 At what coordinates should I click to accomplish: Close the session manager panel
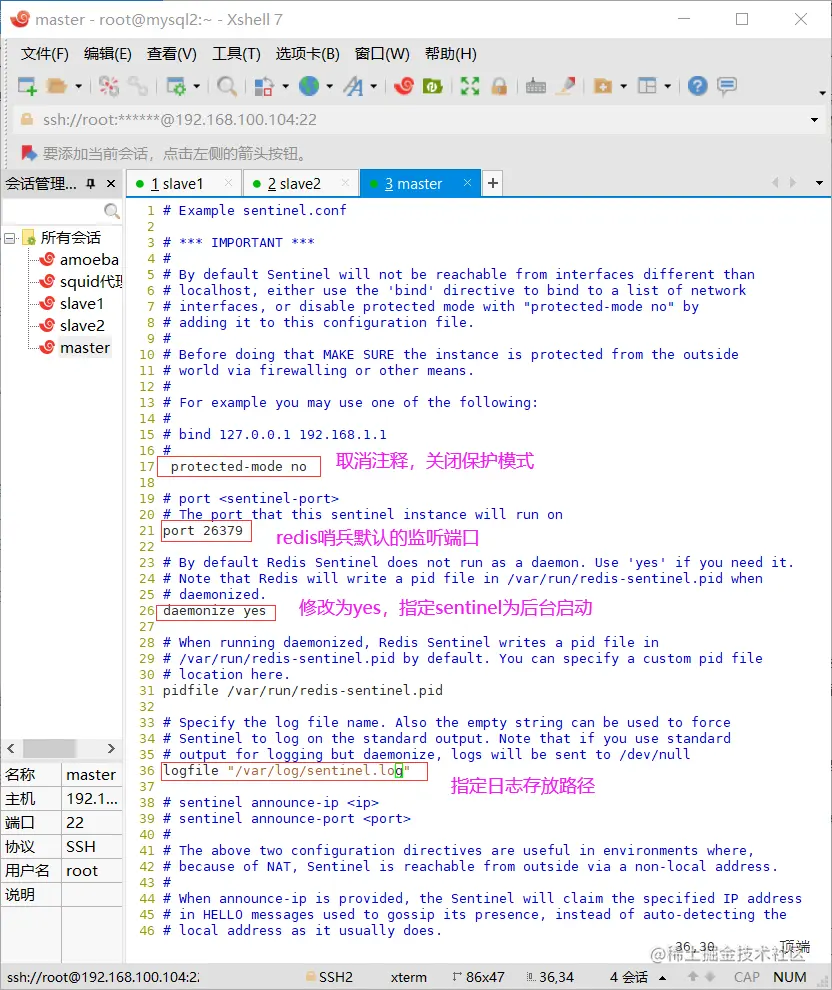coord(111,184)
